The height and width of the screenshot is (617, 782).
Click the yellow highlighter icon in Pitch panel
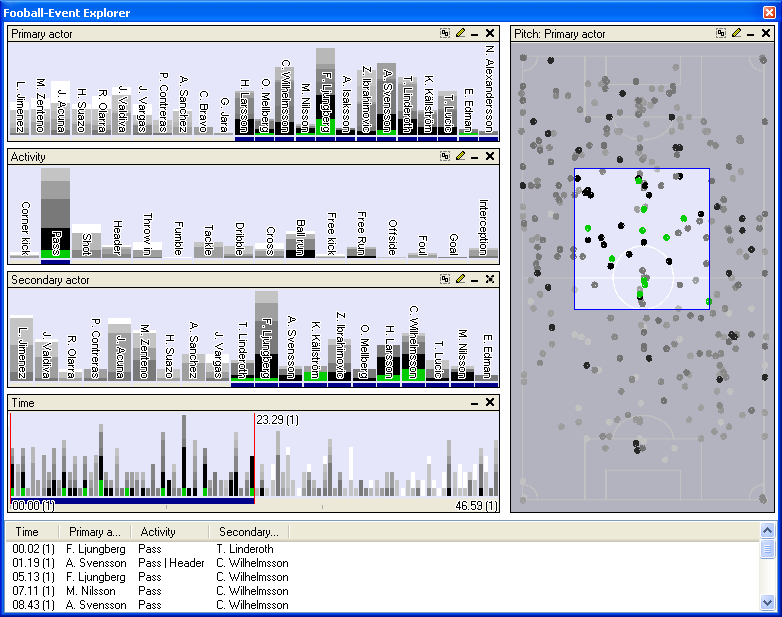(x=736, y=33)
